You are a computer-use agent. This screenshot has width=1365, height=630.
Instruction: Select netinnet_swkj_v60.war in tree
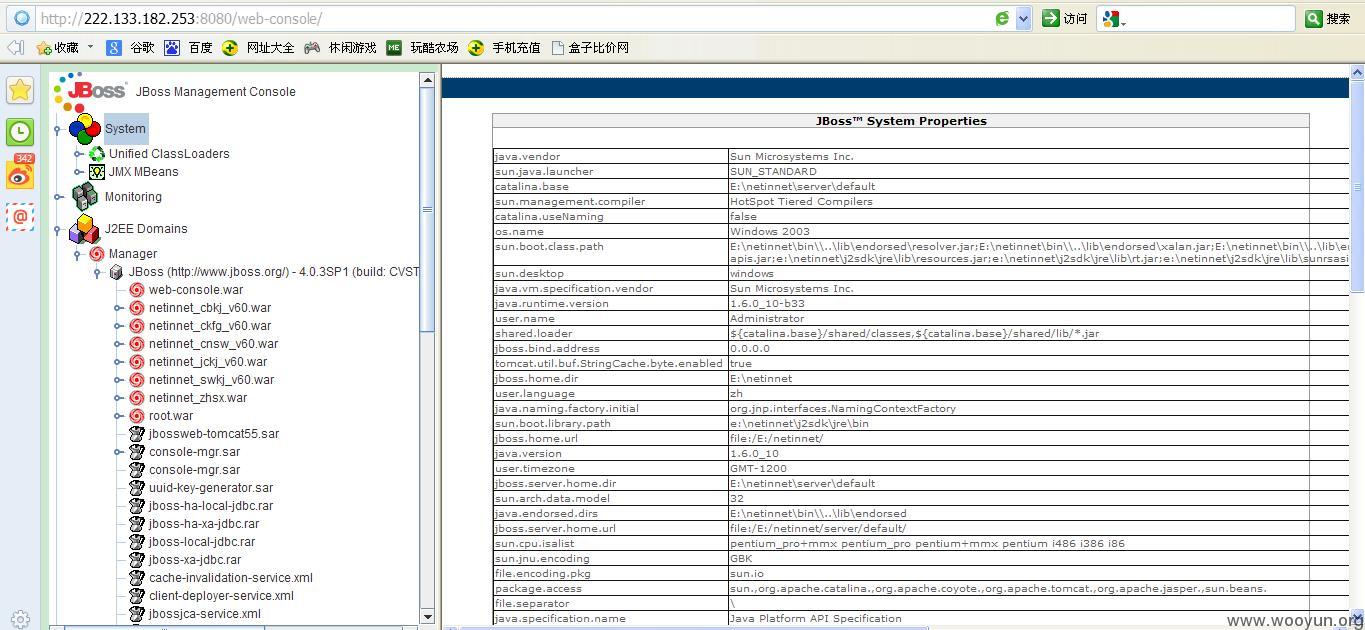coord(211,380)
